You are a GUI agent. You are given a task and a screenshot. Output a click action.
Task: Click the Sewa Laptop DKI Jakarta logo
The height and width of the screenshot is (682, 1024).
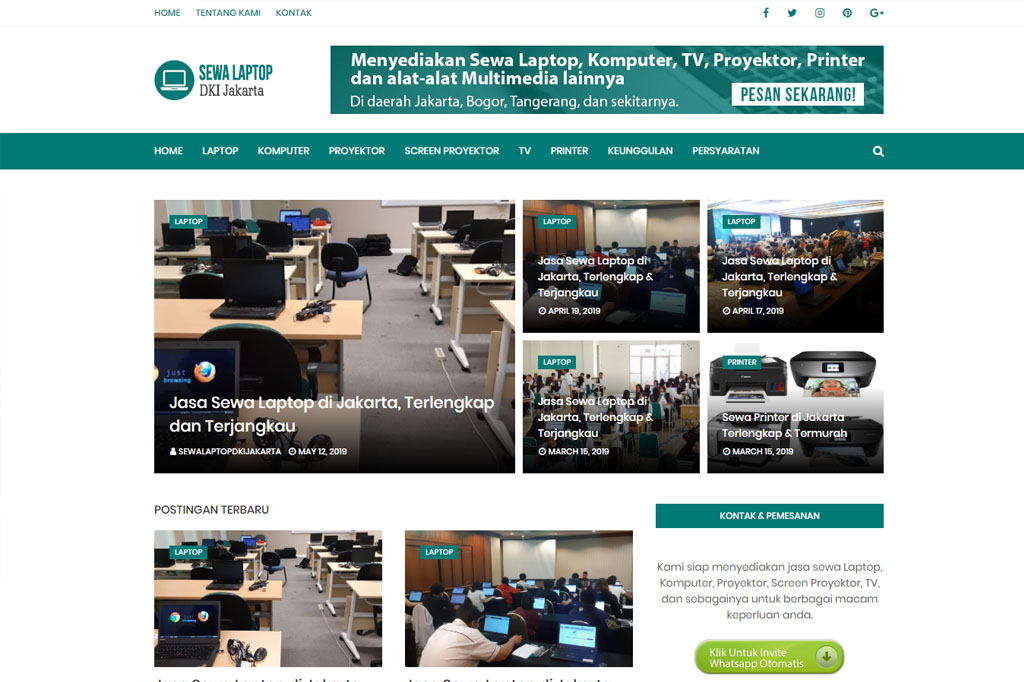(214, 80)
